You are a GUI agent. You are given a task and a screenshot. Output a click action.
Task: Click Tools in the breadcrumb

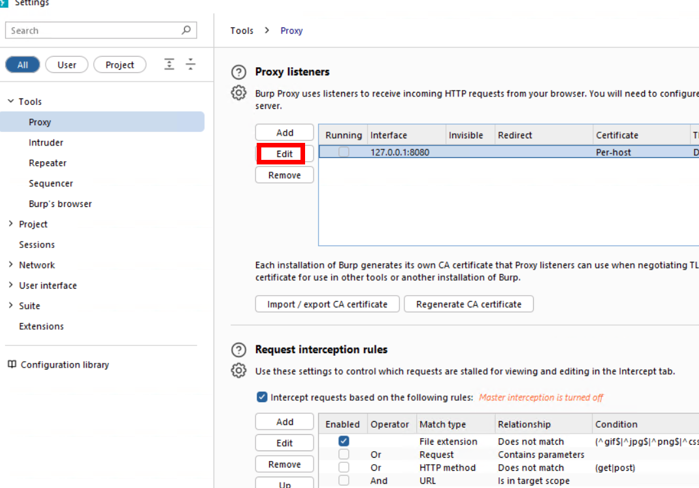tap(242, 30)
